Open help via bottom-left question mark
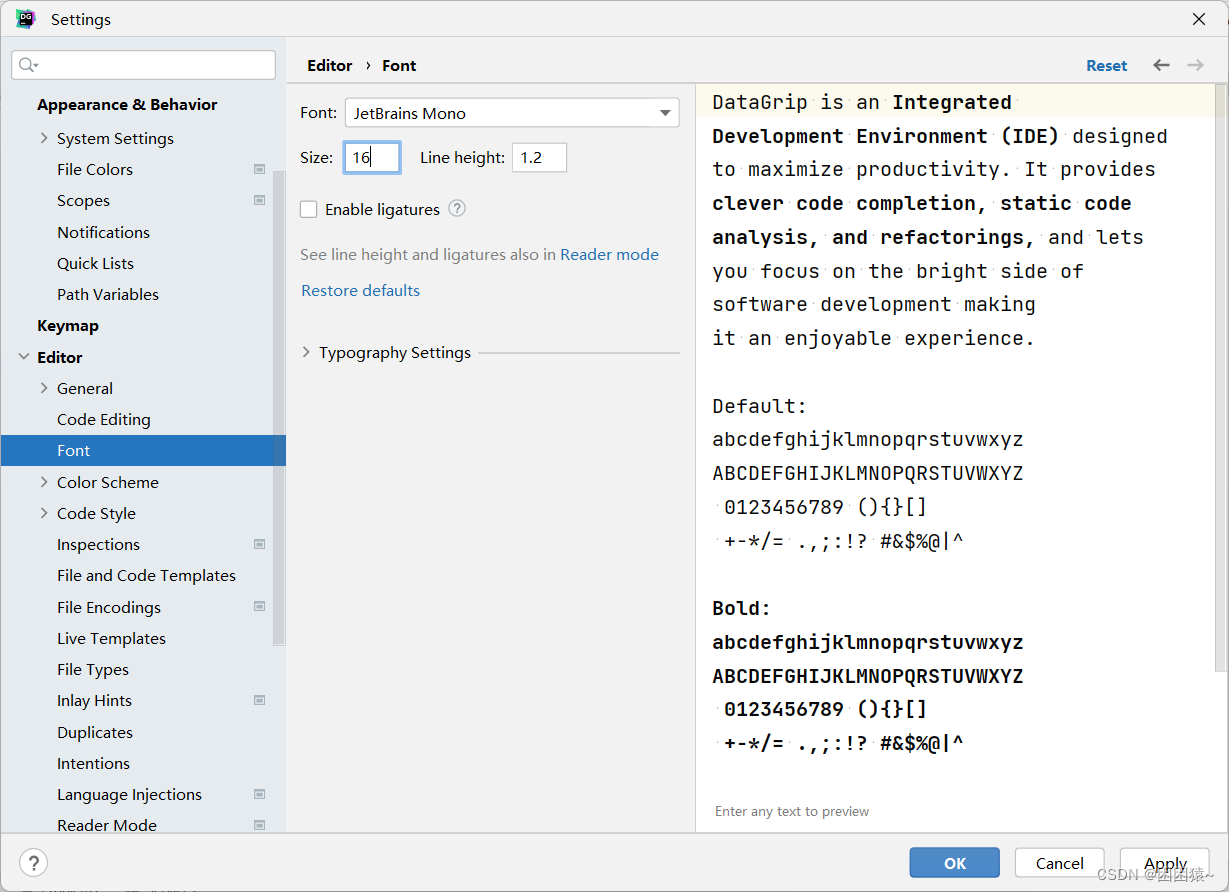The width and height of the screenshot is (1229, 892). click(33, 863)
